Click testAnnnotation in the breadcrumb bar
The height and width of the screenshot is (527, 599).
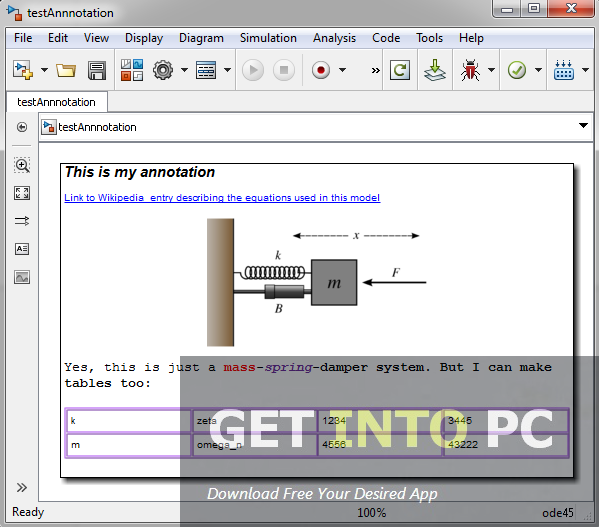click(97, 127)
